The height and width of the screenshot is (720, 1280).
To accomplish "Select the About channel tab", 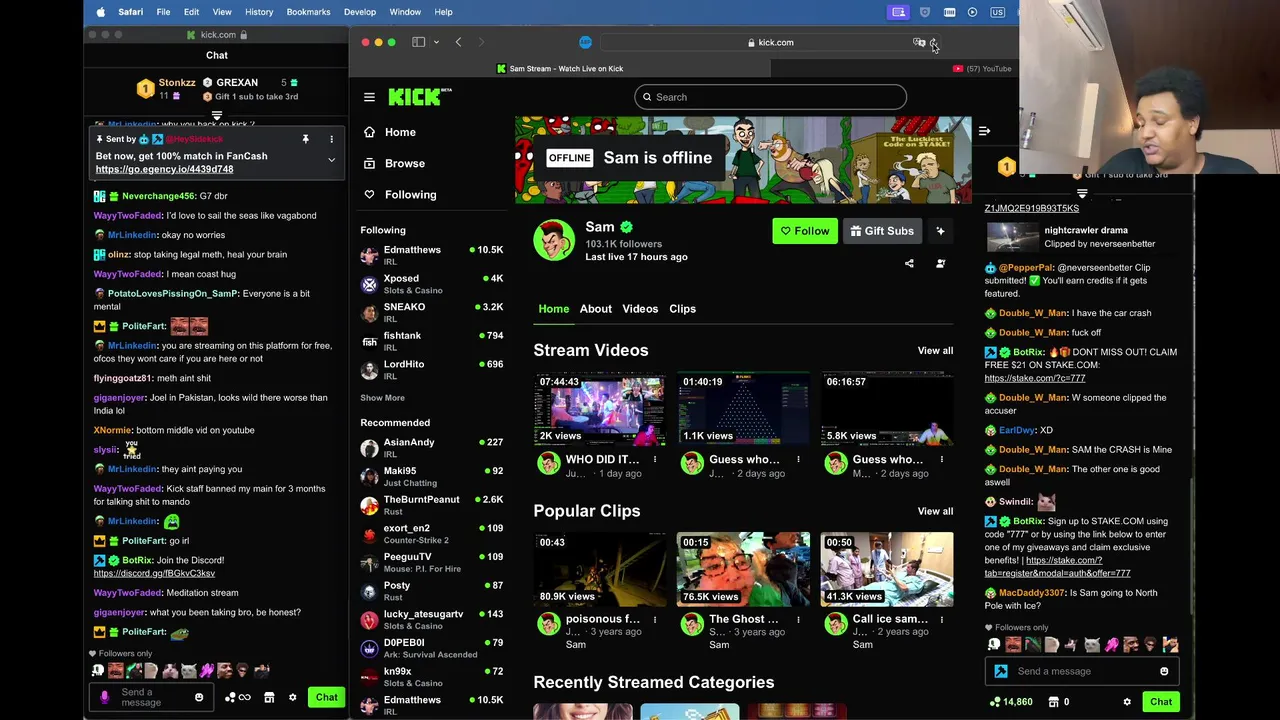I will tap(596, 309).
